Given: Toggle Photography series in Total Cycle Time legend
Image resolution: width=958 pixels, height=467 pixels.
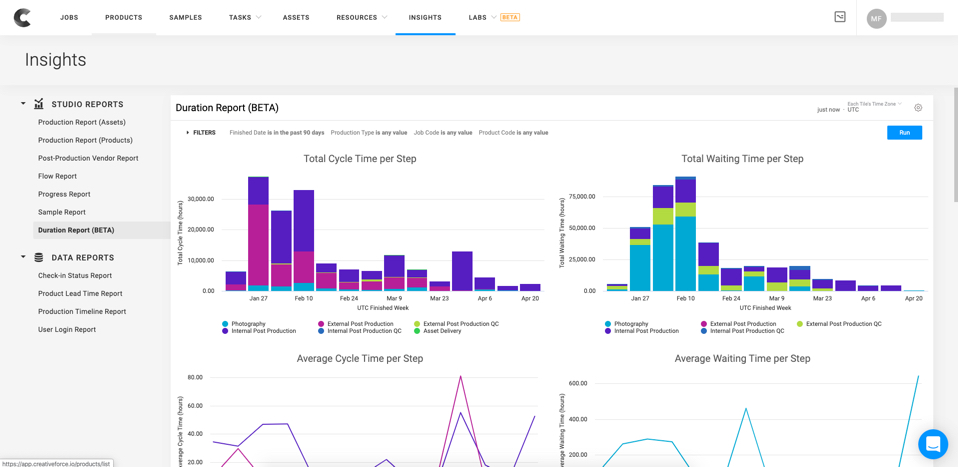Looking at the screenshot, I should (x=248, y=324).
